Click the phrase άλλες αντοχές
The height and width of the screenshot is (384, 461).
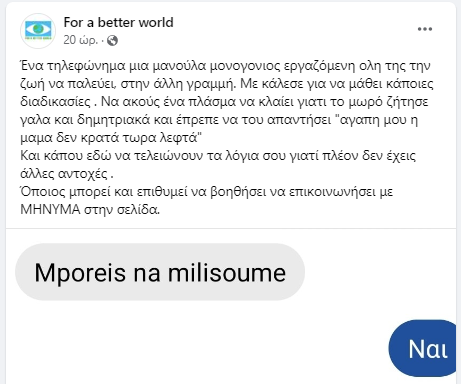(64, 174)
